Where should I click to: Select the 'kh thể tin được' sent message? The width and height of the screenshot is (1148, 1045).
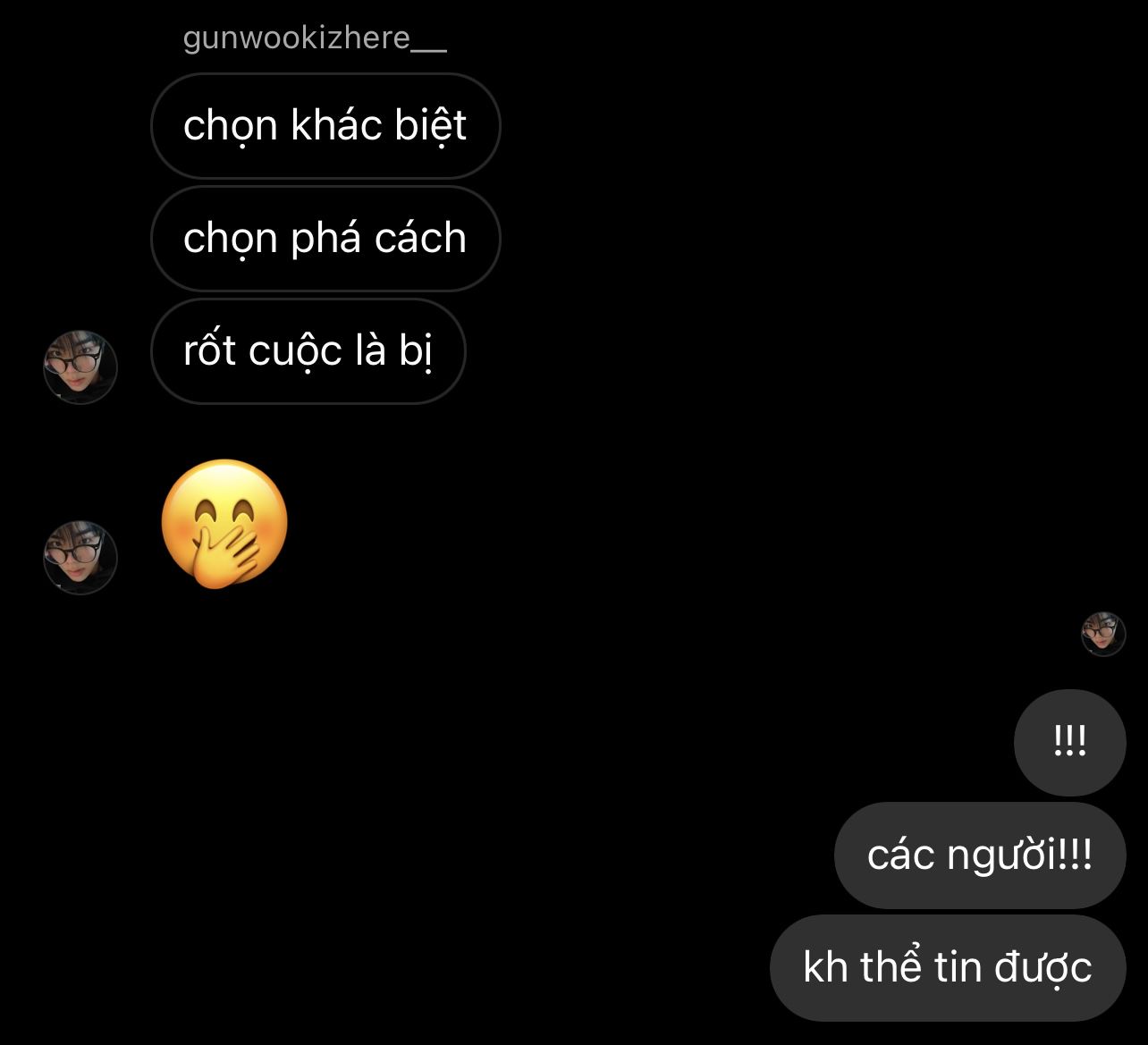(x=948, y=968)
